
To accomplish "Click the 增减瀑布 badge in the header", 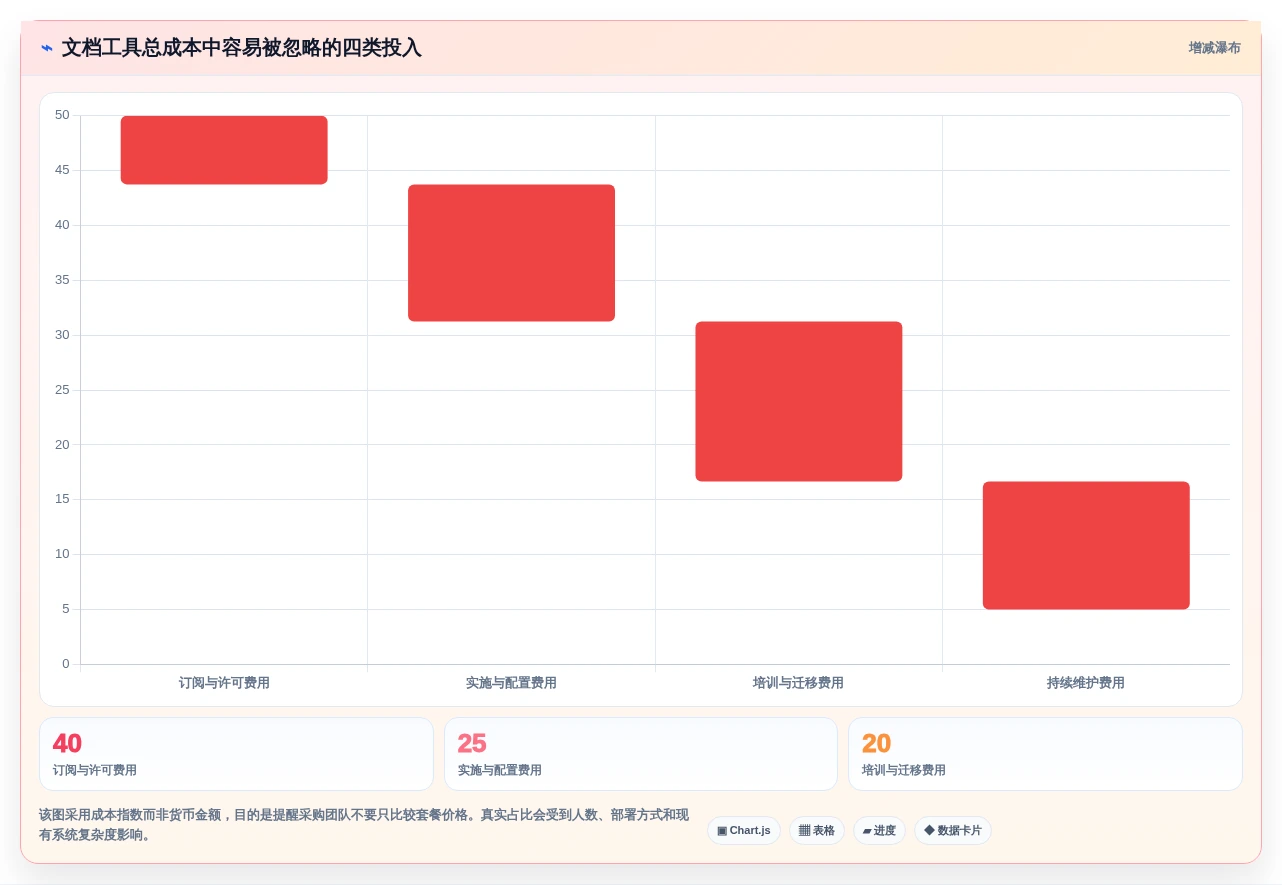I will 1214,48.
